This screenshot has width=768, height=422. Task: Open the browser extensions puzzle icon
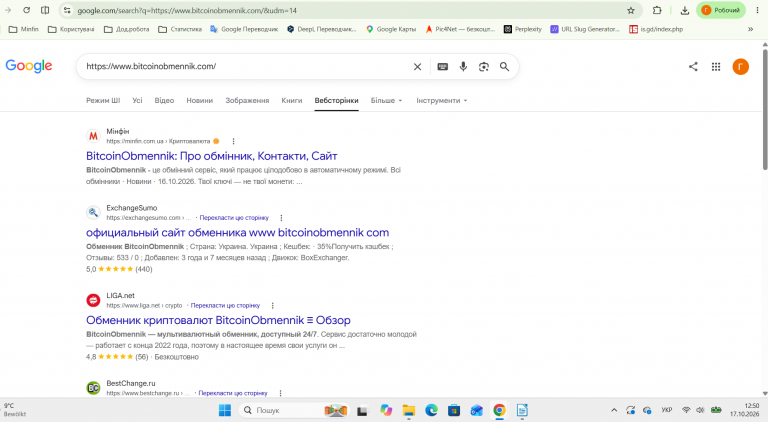657,10
